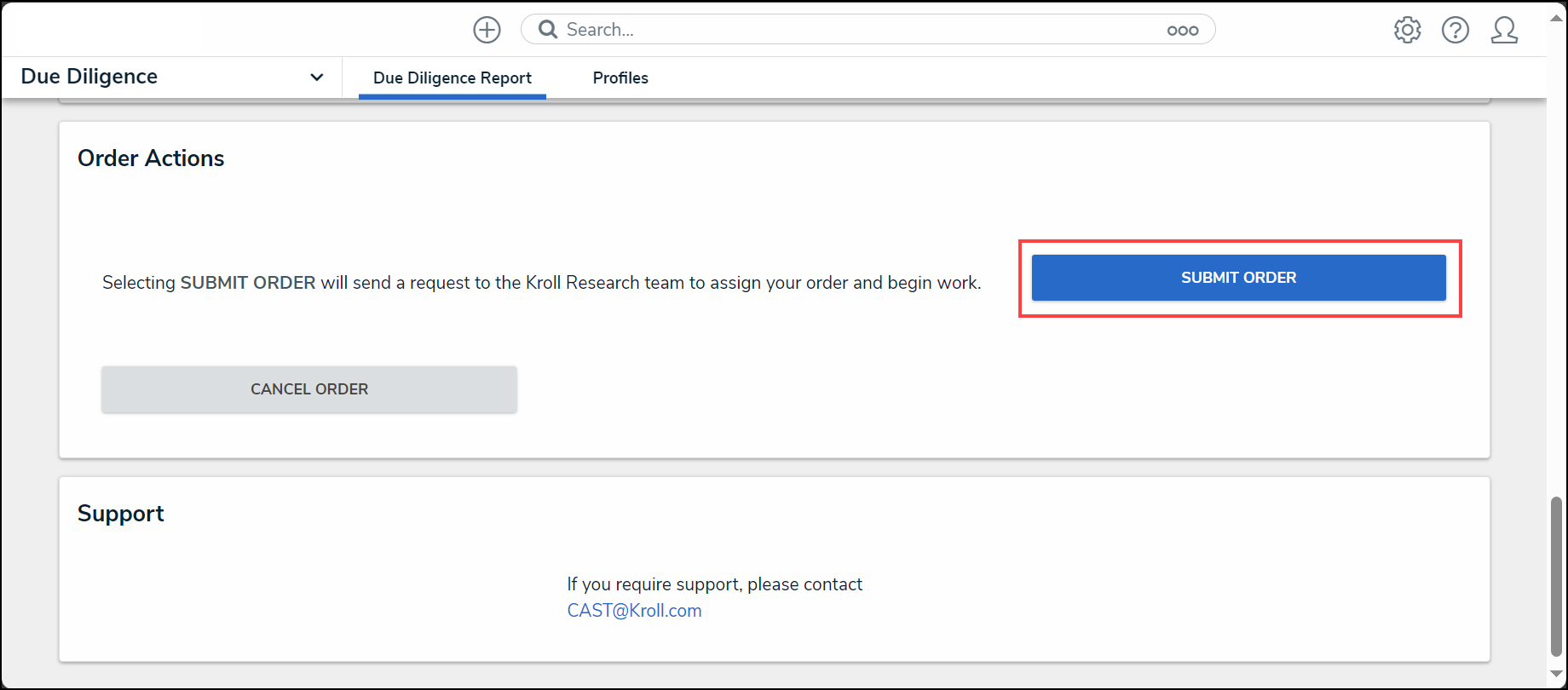The image size is (1568, 690).
Task: Open the Due Diligence application name selector
Action: pyautogui.click(x=171, y=77)
